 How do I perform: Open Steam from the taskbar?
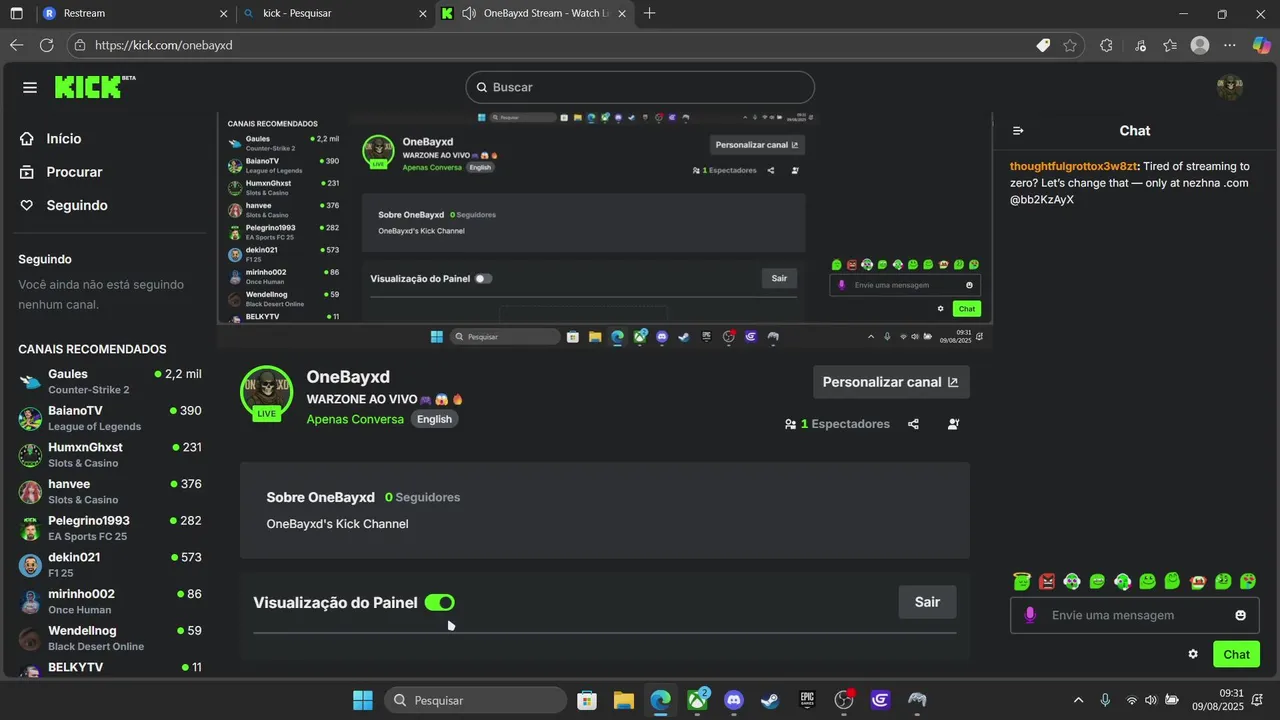(x=770, y=700)
